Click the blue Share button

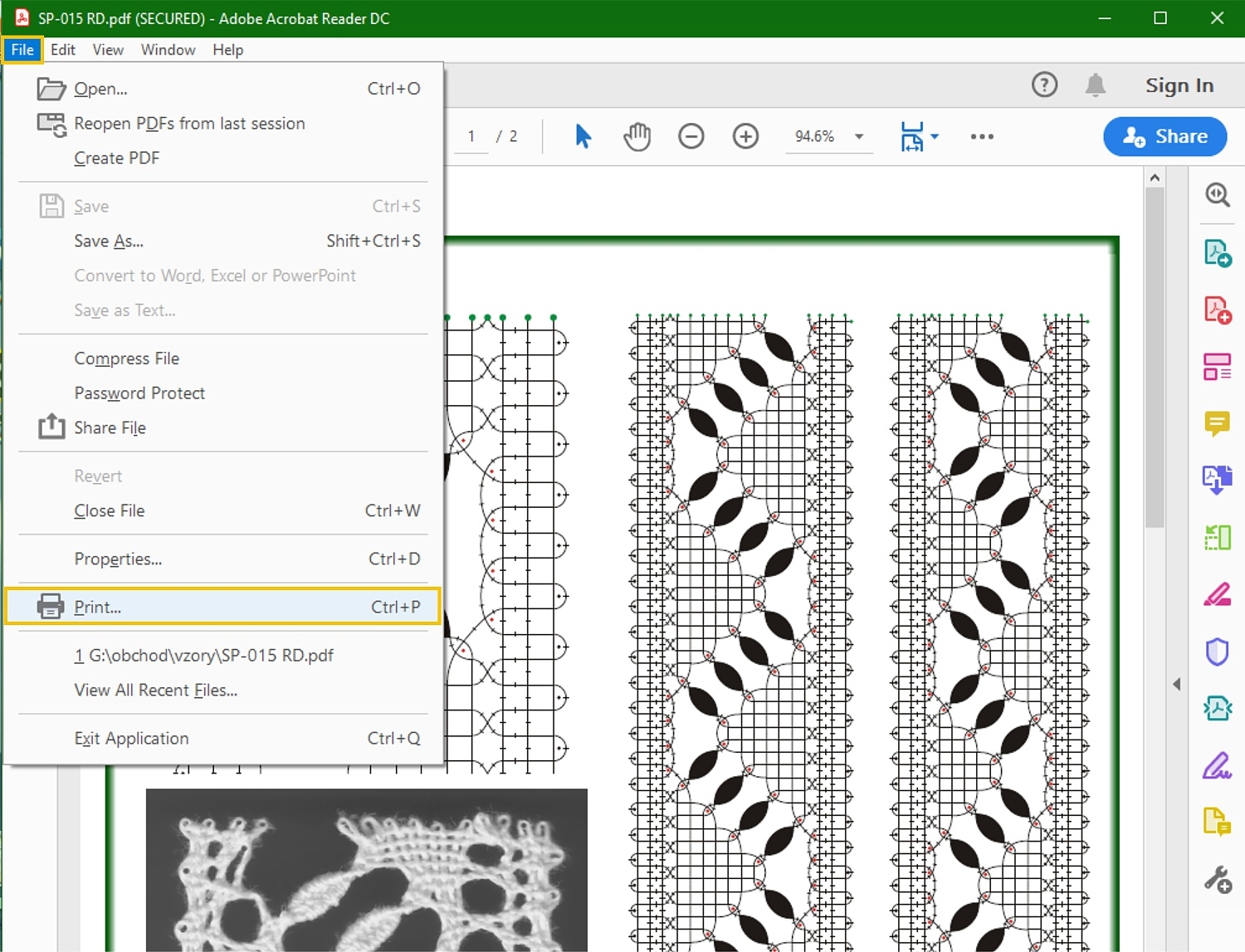(1164, 136)
